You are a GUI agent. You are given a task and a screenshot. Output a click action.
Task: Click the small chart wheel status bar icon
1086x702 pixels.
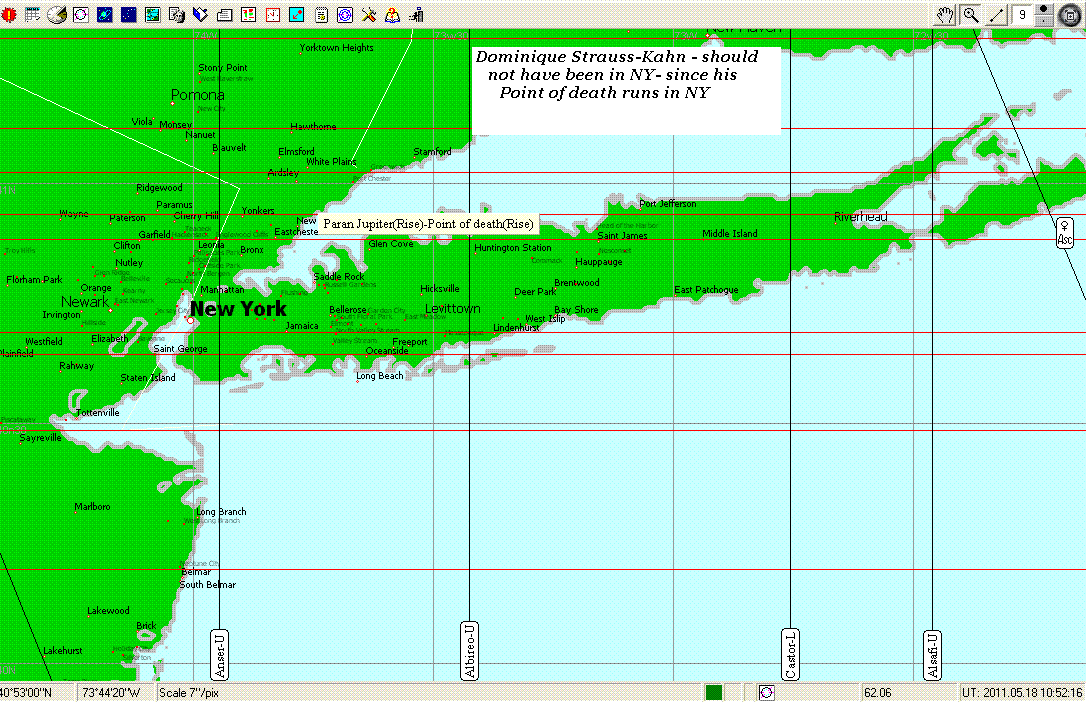coord(767,692)
